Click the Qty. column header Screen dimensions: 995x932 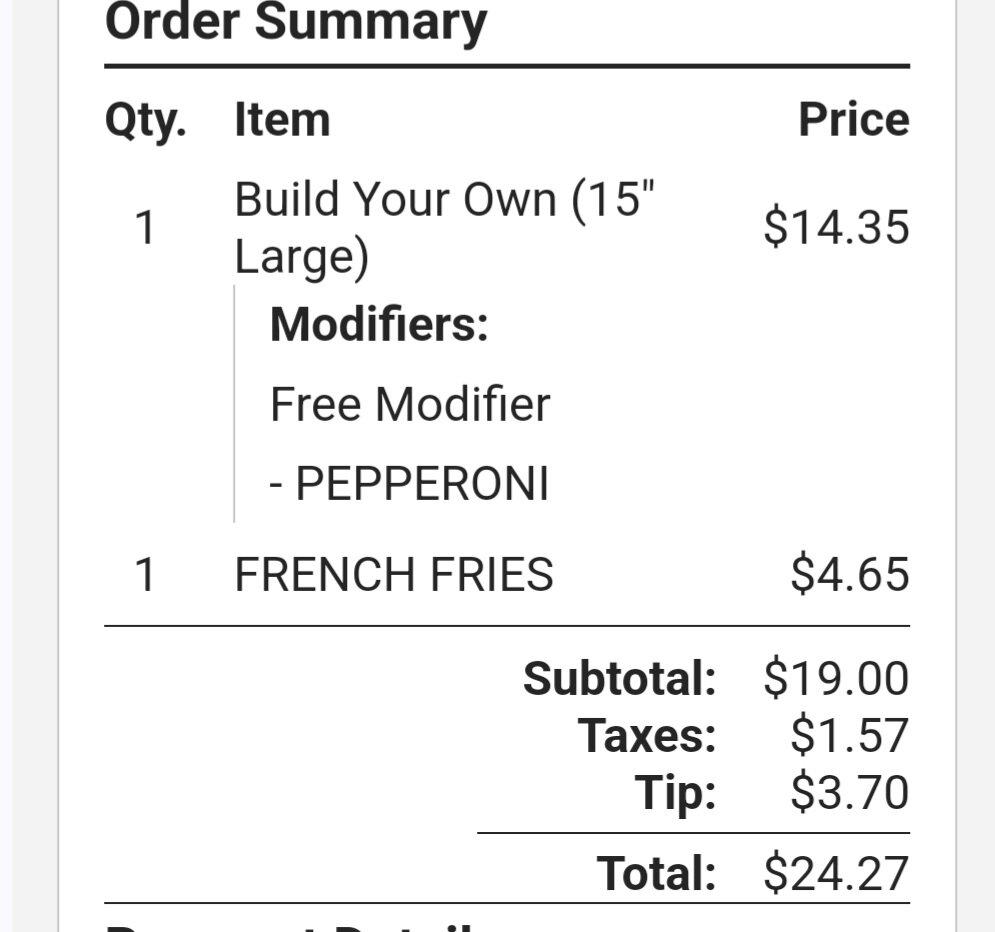coord(145,120)
